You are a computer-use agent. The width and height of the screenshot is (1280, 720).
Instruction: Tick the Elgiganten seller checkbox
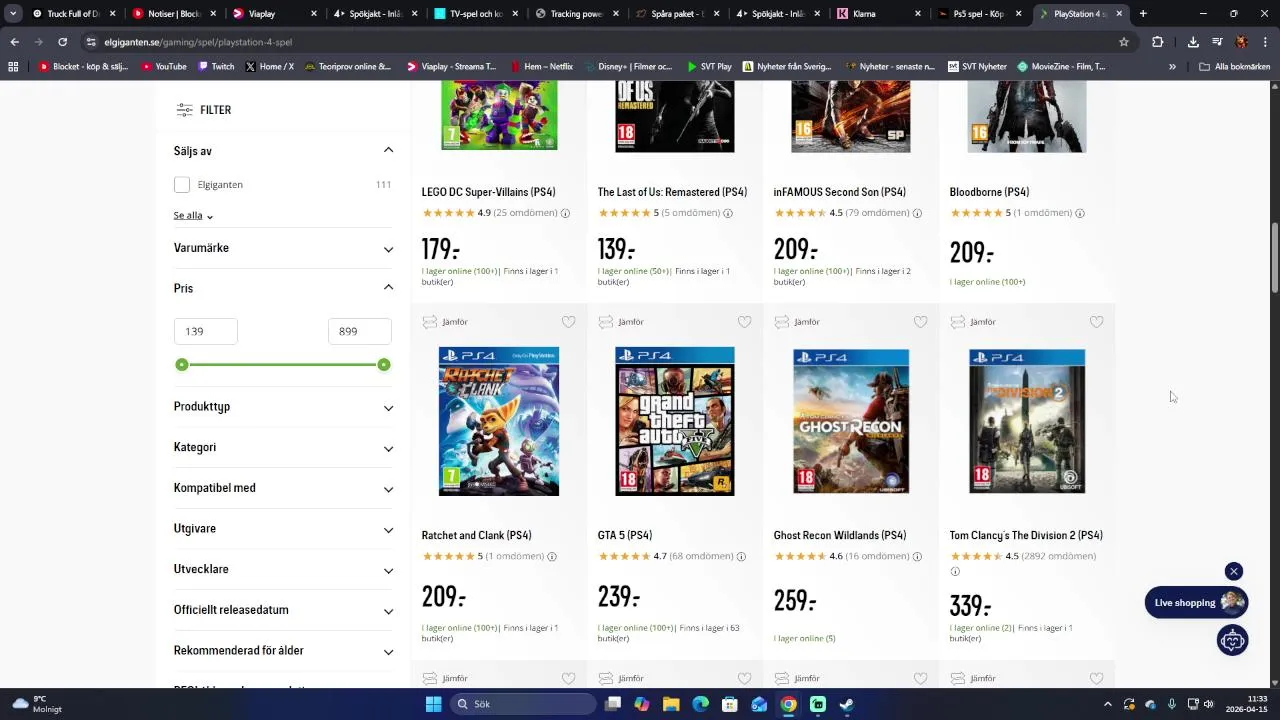182,185
